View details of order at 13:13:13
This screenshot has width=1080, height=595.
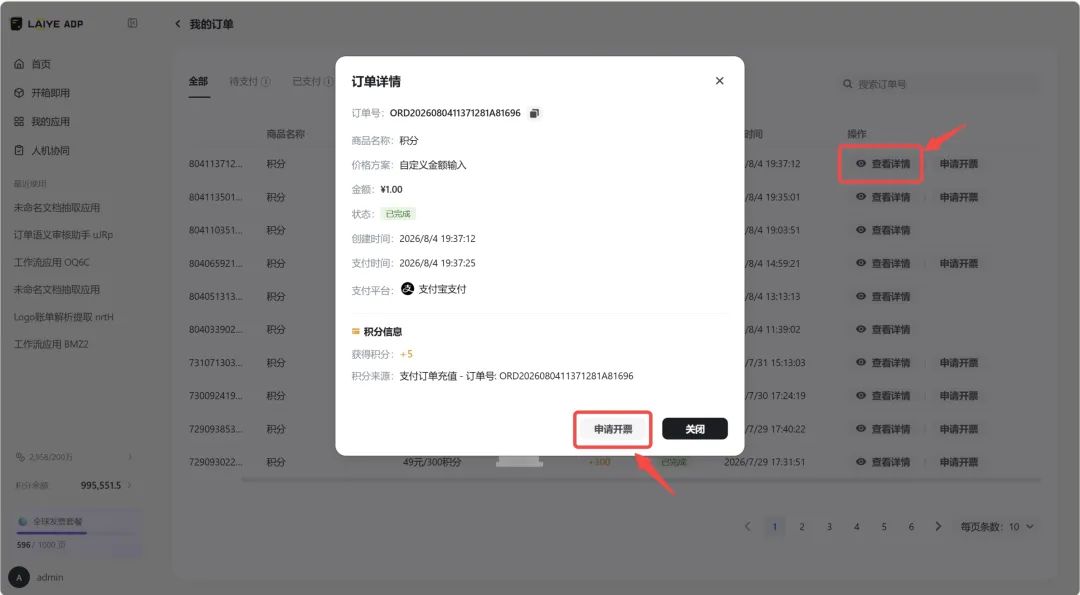pos(882,296)
